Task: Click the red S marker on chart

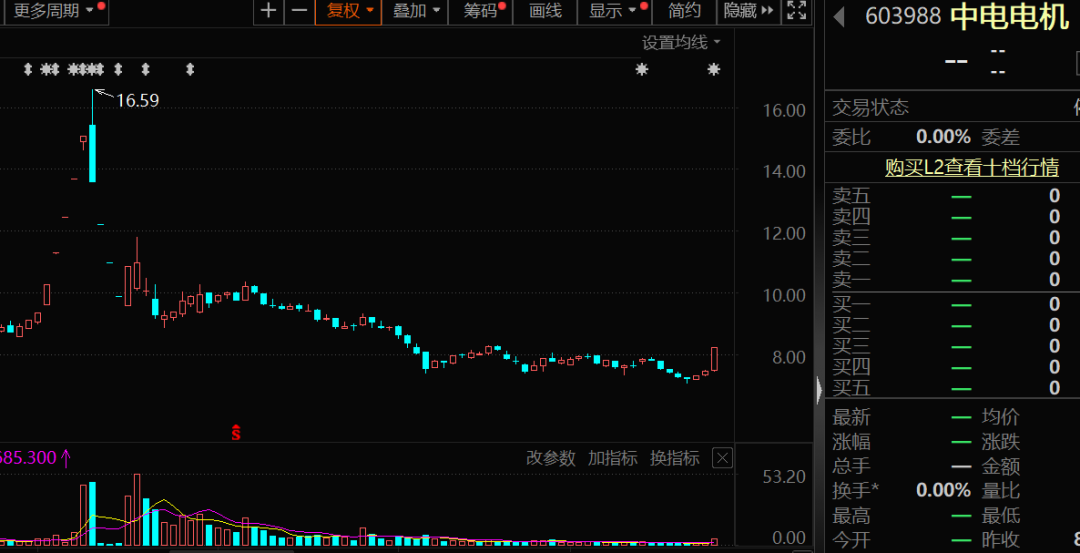Action: coord(236,433)
